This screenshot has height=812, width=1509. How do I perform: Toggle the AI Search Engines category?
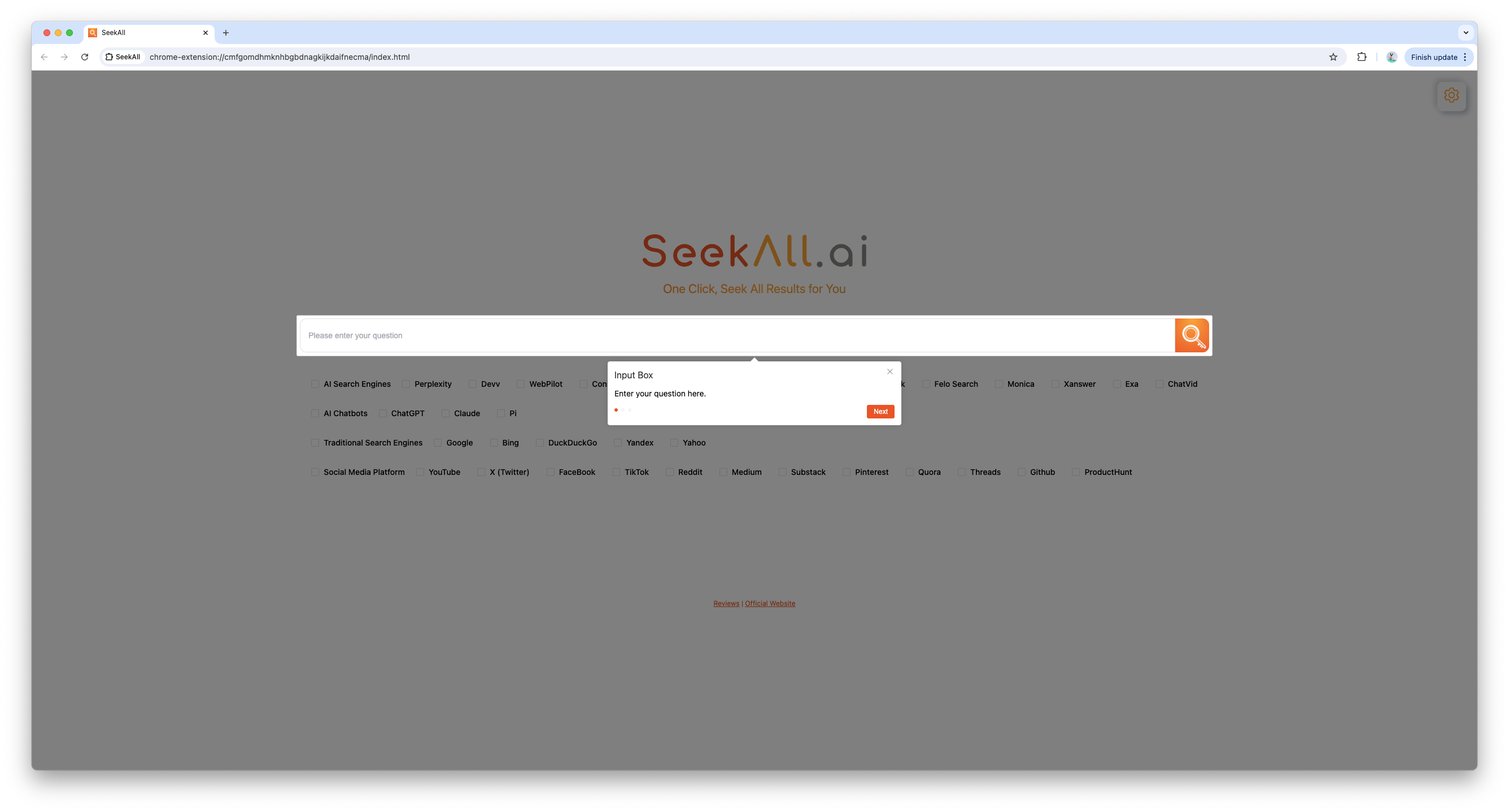pos(314,384)
